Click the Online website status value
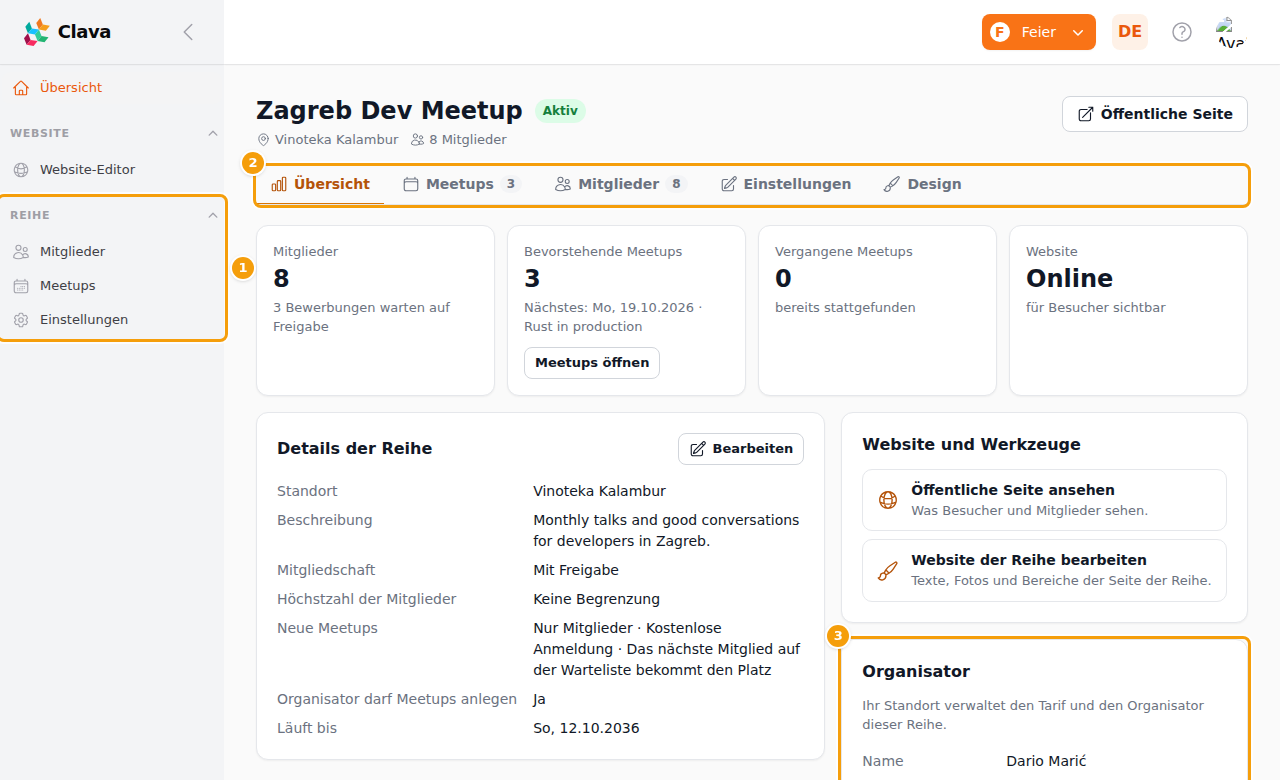1280x780 pixels. tap(1069, 278)
